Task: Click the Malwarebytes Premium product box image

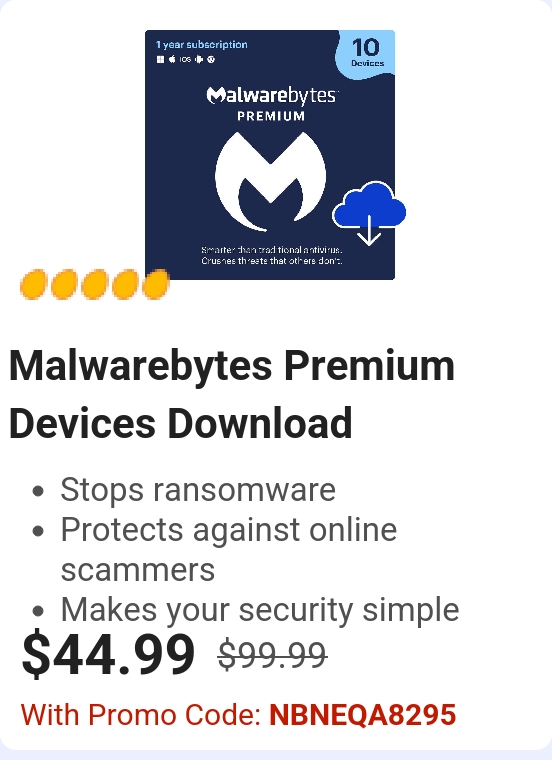Action: tap(270, 155)
